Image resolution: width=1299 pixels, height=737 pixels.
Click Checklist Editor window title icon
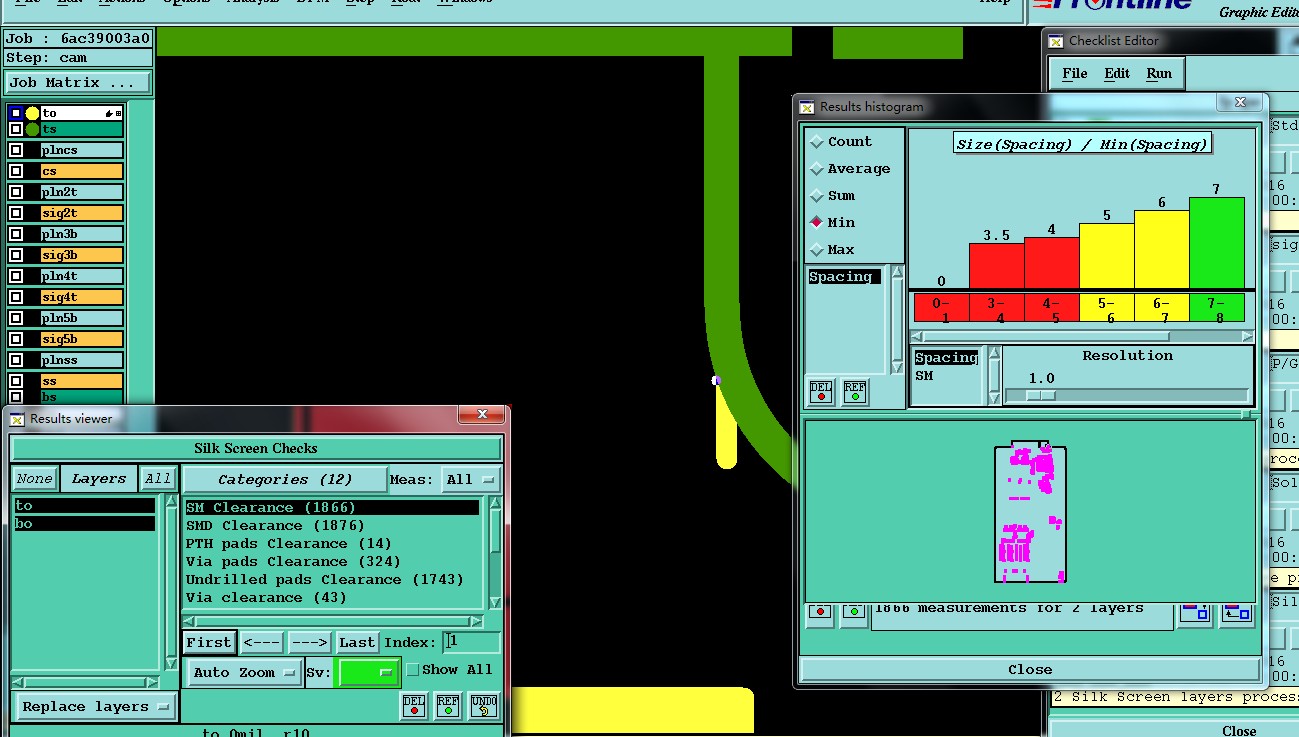tap(1056, 41)
